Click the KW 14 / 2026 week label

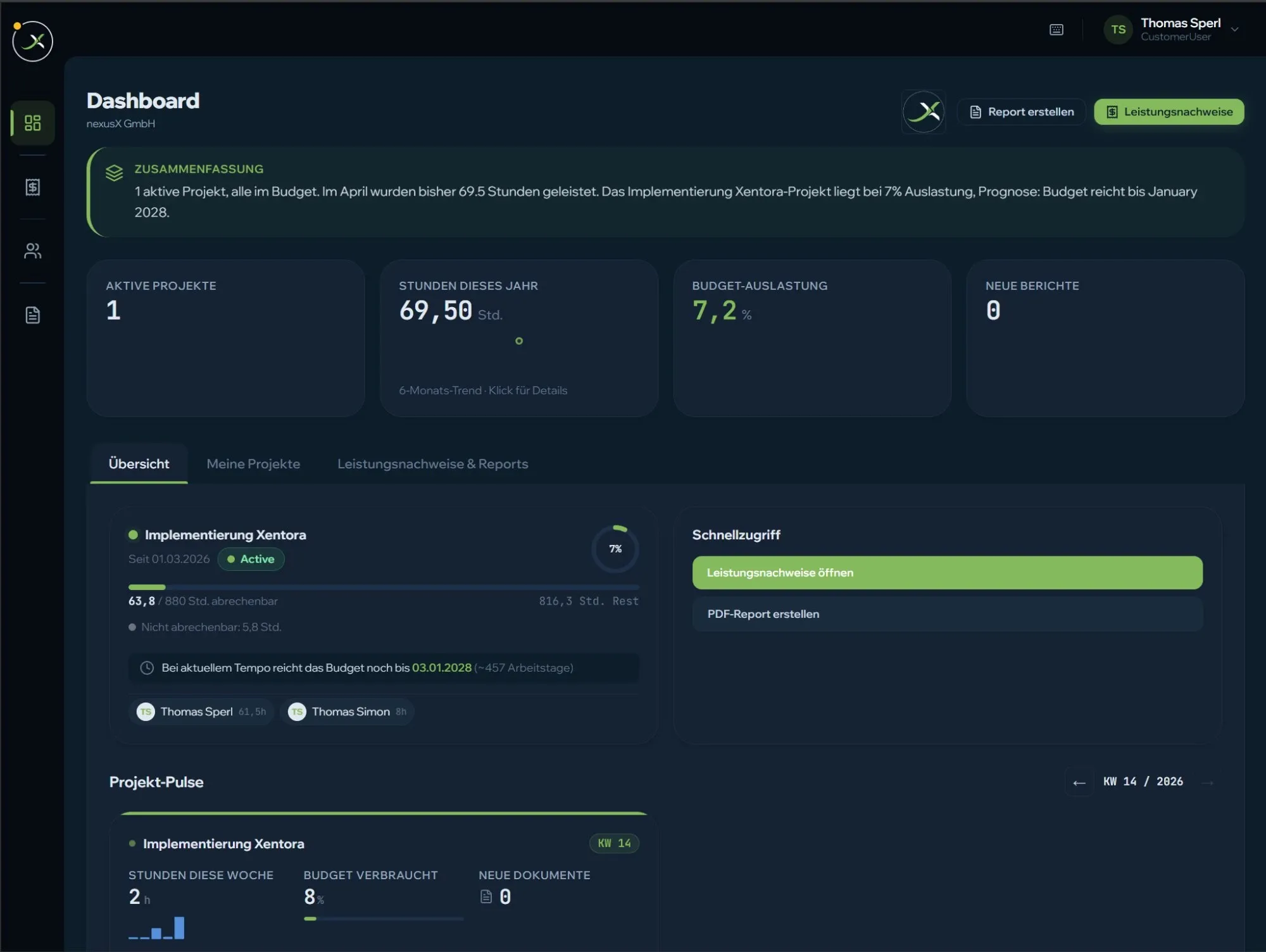(x=1143, y=782)
